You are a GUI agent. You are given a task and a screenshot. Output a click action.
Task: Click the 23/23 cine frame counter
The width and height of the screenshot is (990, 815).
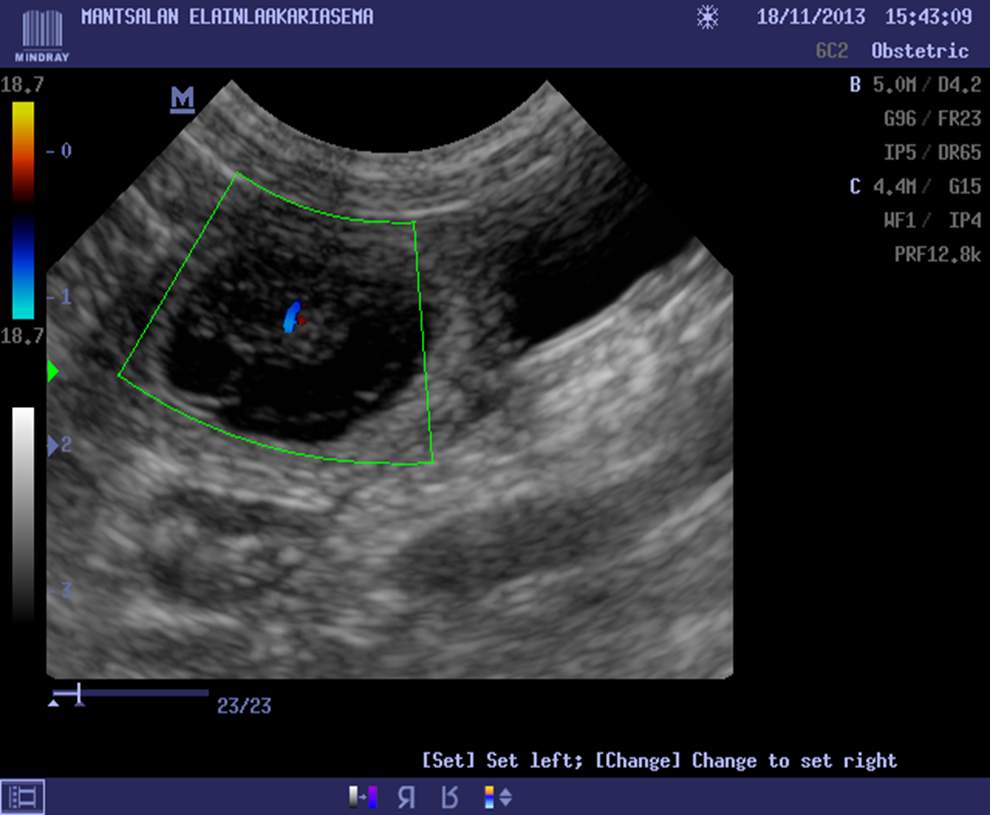pos(245,704)
